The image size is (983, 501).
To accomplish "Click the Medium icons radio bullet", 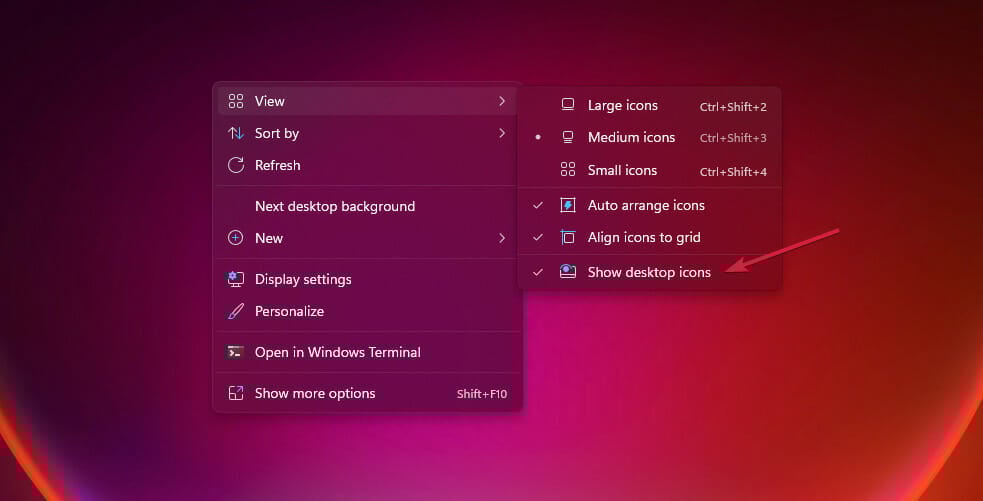I will pyautogui.click(x=538, y=137).
